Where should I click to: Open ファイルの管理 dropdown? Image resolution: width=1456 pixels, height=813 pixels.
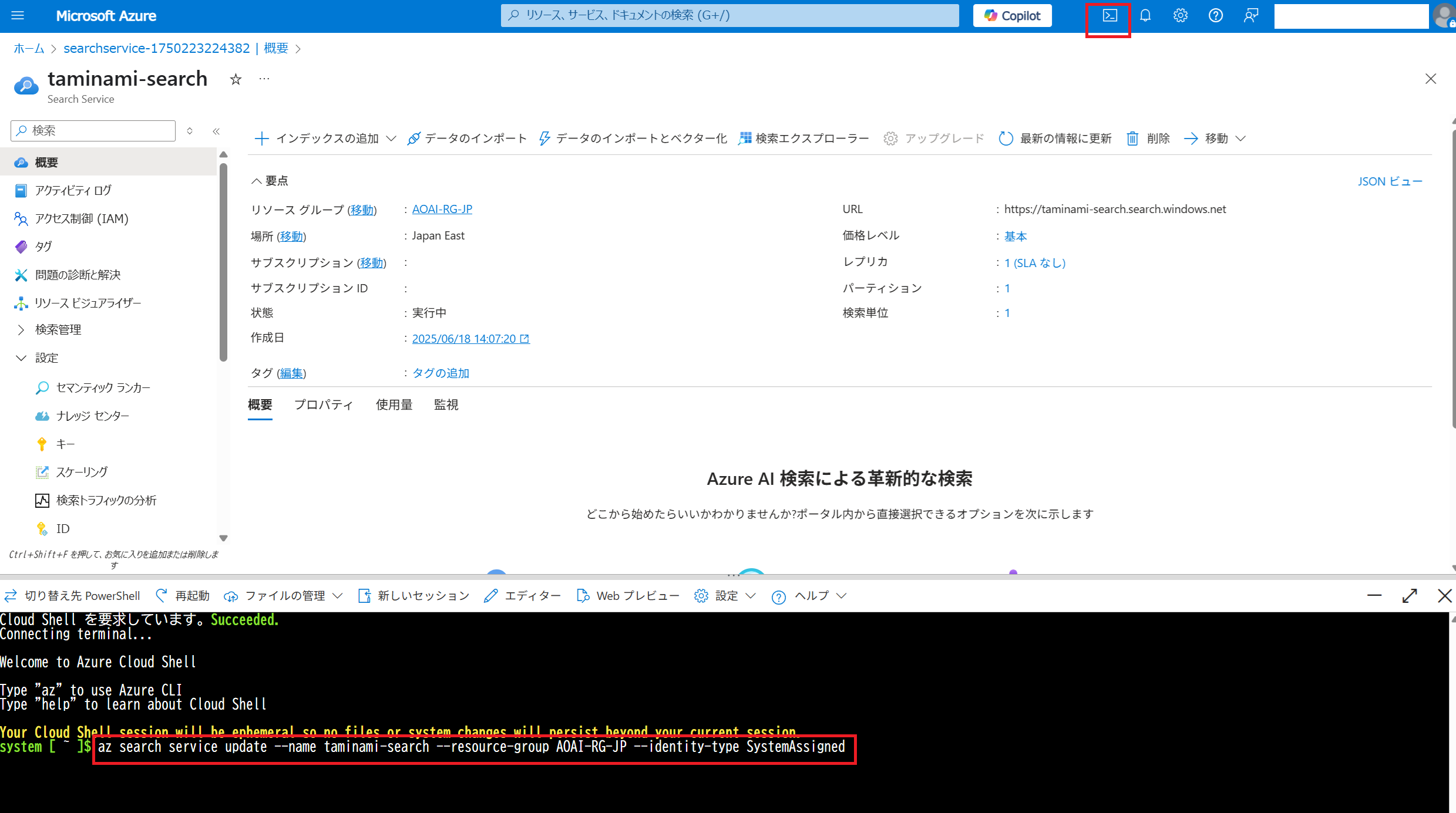point(283,596)
